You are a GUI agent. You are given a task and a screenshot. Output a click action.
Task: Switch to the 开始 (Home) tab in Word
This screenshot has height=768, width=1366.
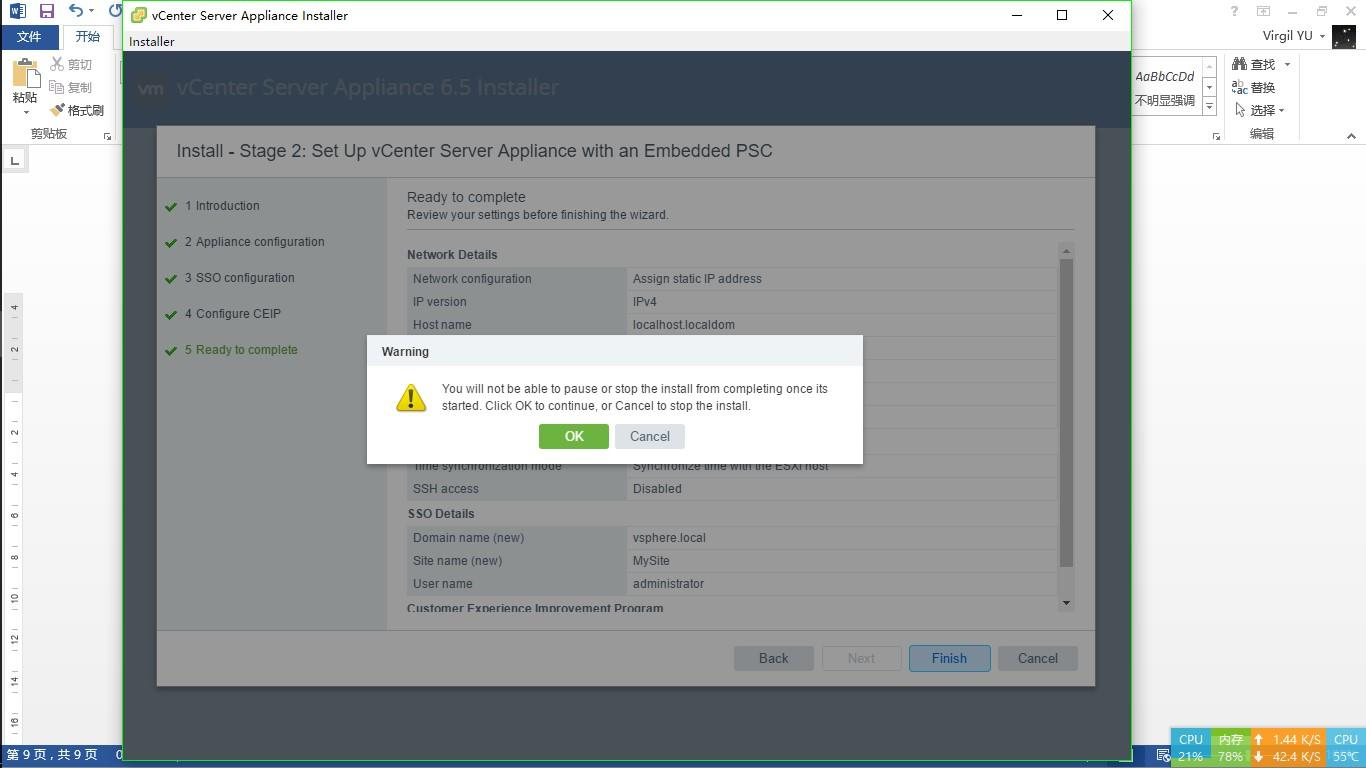click(88, 37)
